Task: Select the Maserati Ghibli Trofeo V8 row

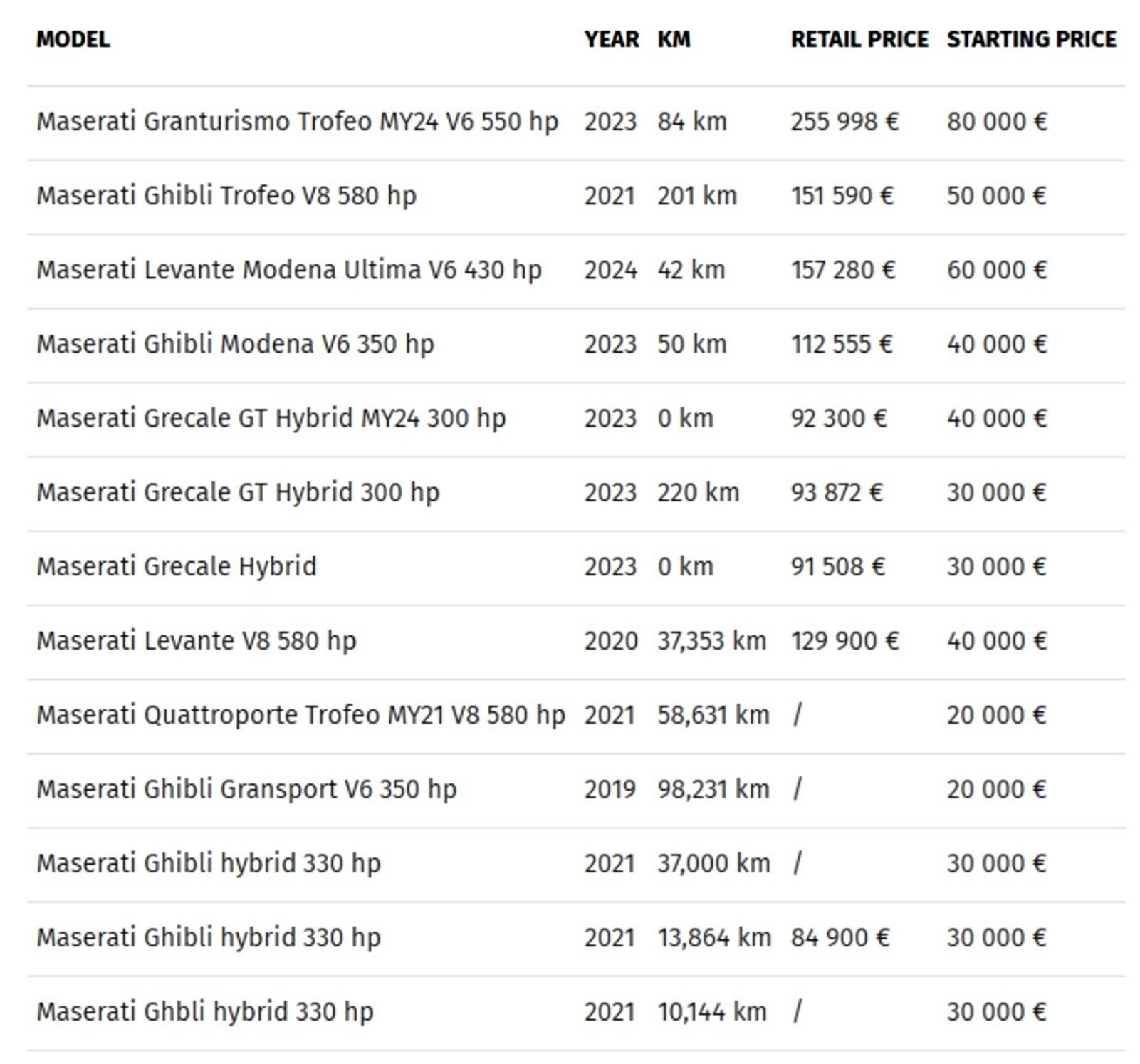Action: click(x=226, y=196)
